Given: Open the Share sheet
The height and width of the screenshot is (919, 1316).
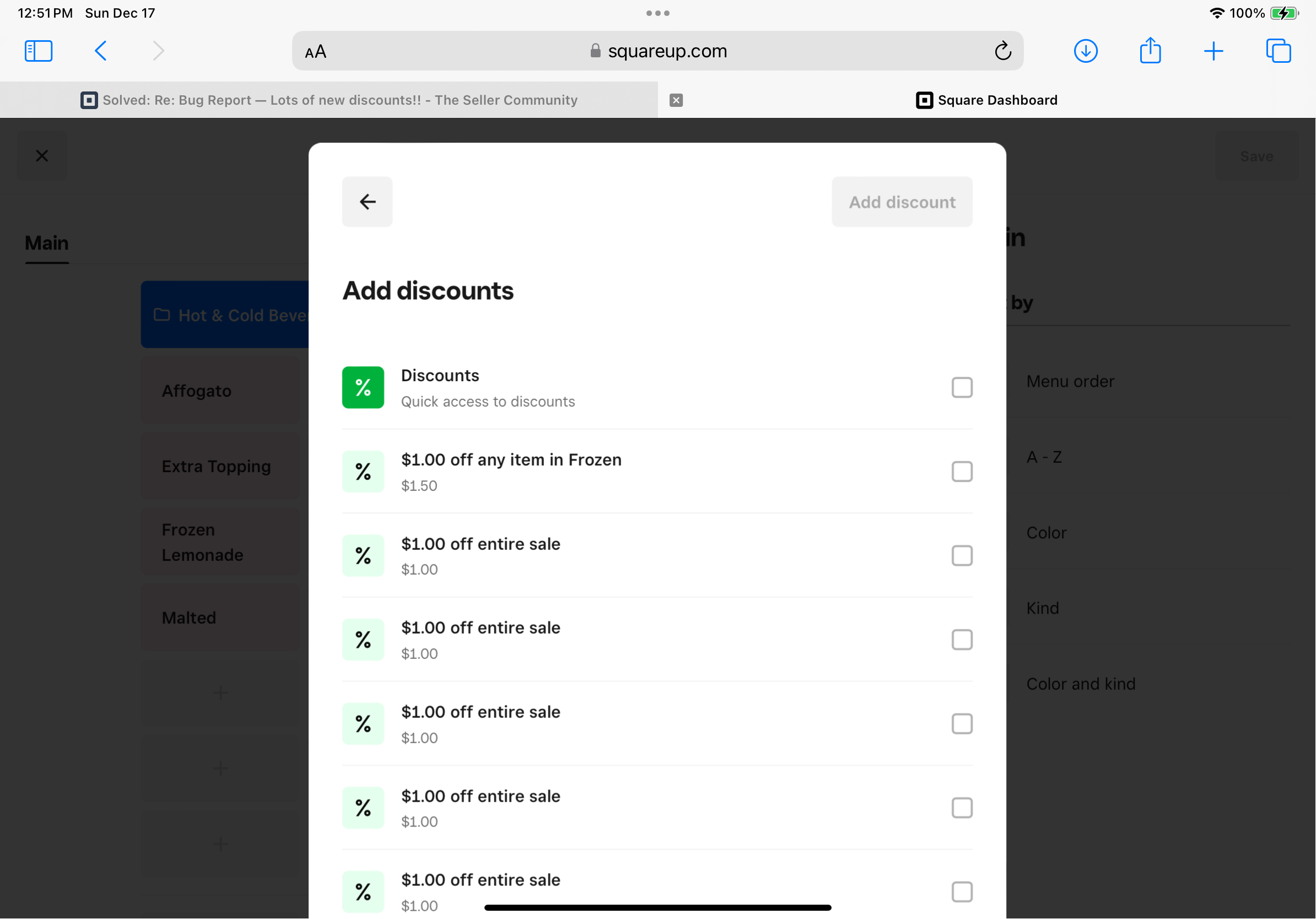Looking at the screenshot, I should pos(1150,51).
